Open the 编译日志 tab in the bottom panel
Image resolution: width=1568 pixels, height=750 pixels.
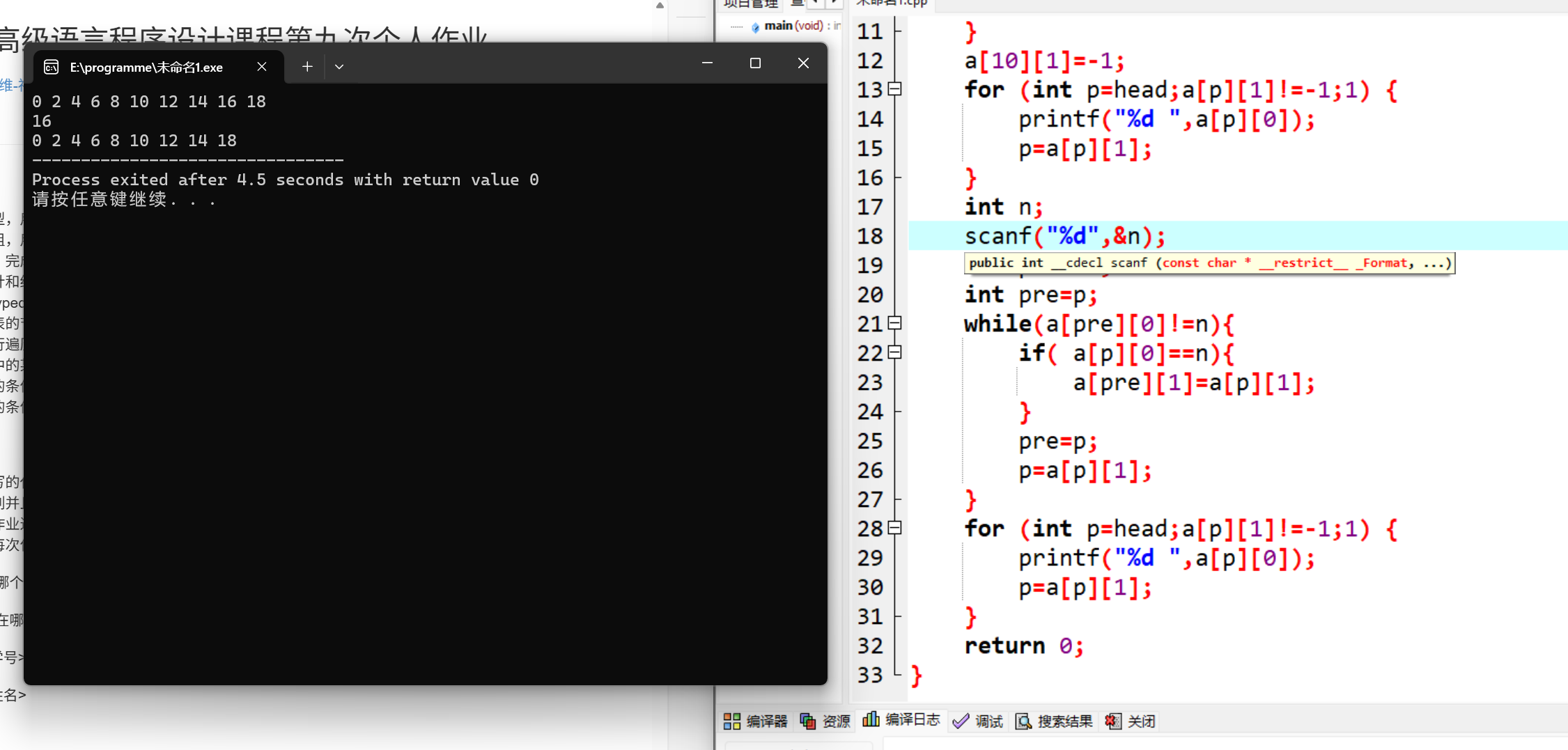901,720
